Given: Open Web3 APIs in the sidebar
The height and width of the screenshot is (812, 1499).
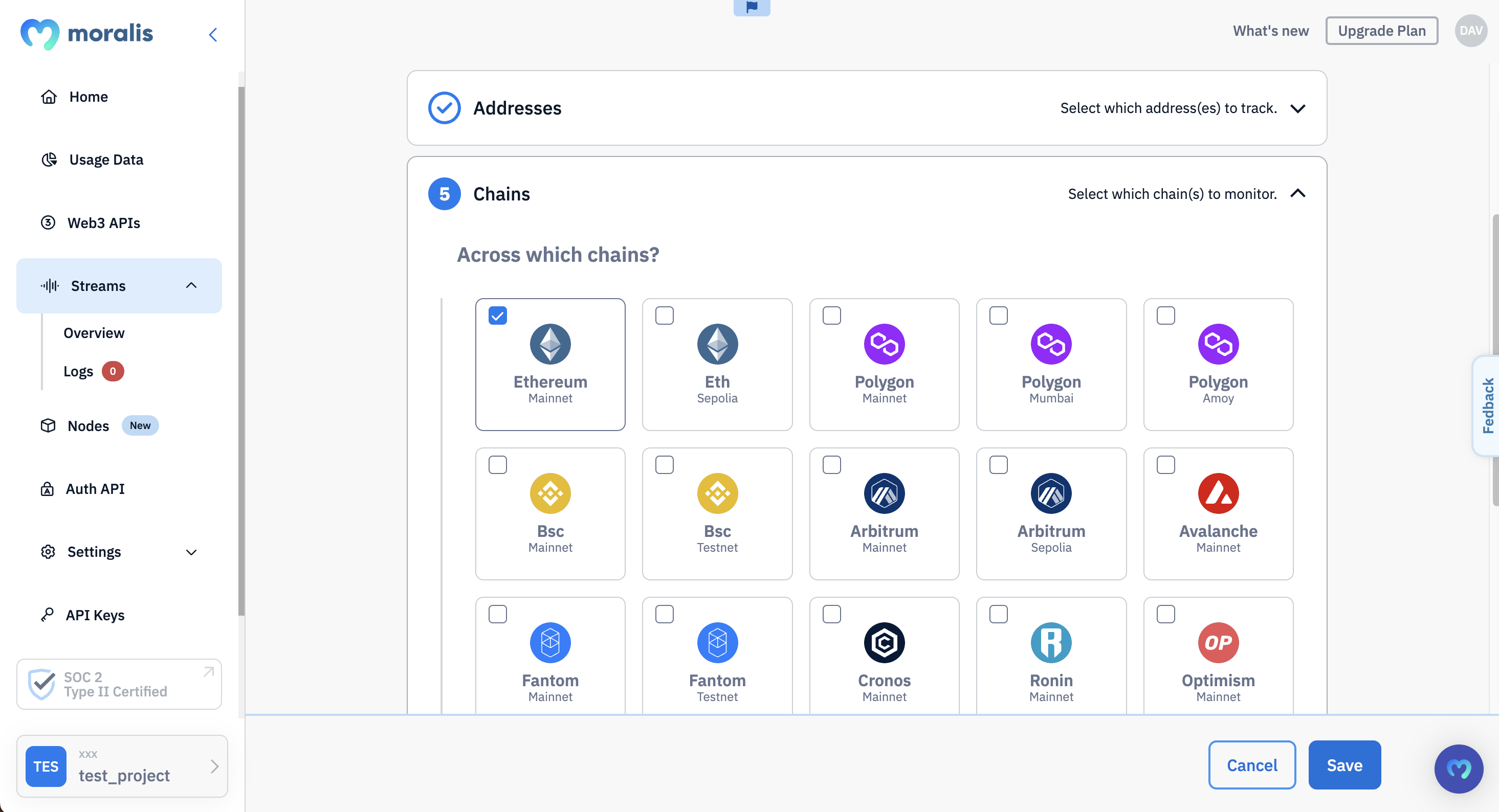Looking at the screenshot, I should coord(119,223).
